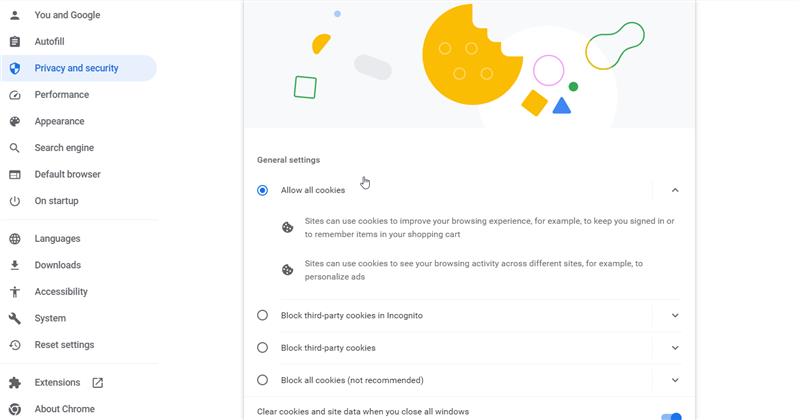The width and height of the screenshot is (800, 420).
Task: Expand the Block third-party cookies details
Action: click(675, 348)
